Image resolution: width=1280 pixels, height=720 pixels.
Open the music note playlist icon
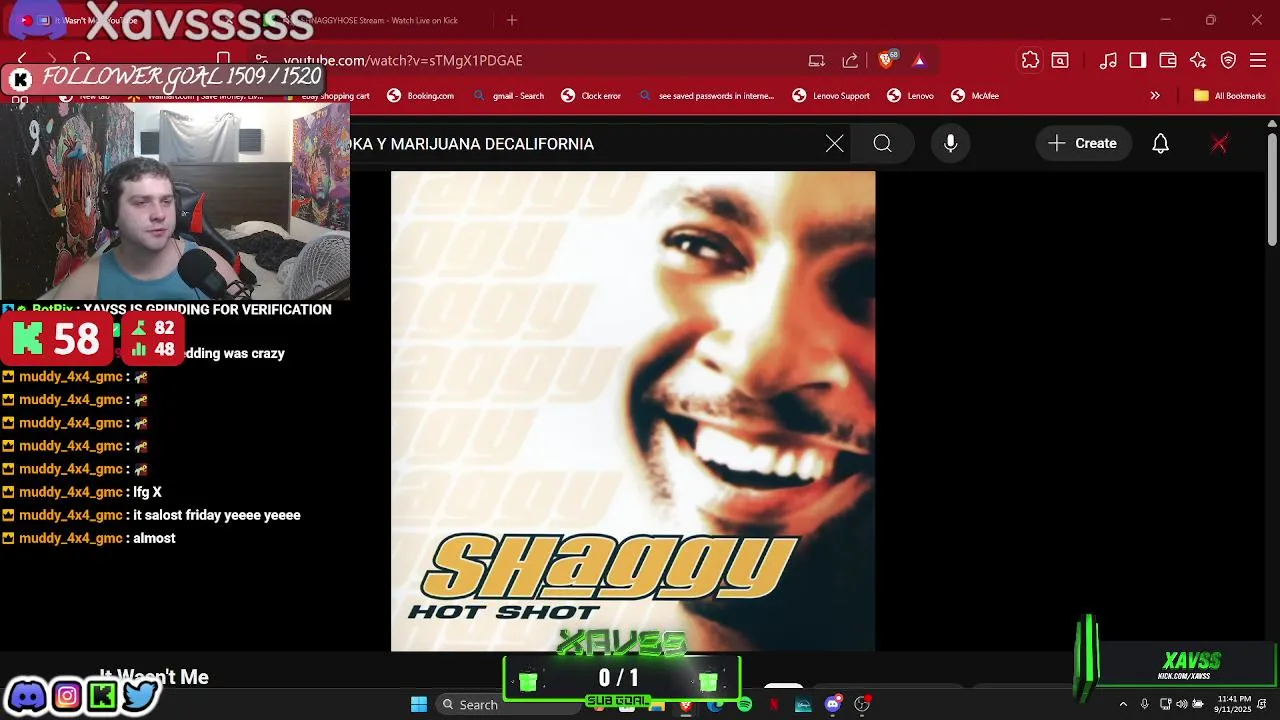click(x=1108, y=61)
